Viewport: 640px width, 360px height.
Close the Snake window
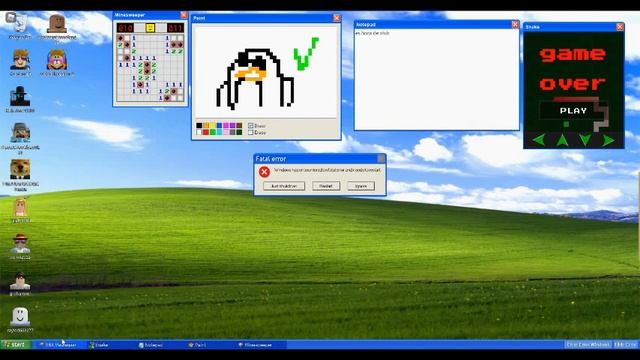pos(620,27)
